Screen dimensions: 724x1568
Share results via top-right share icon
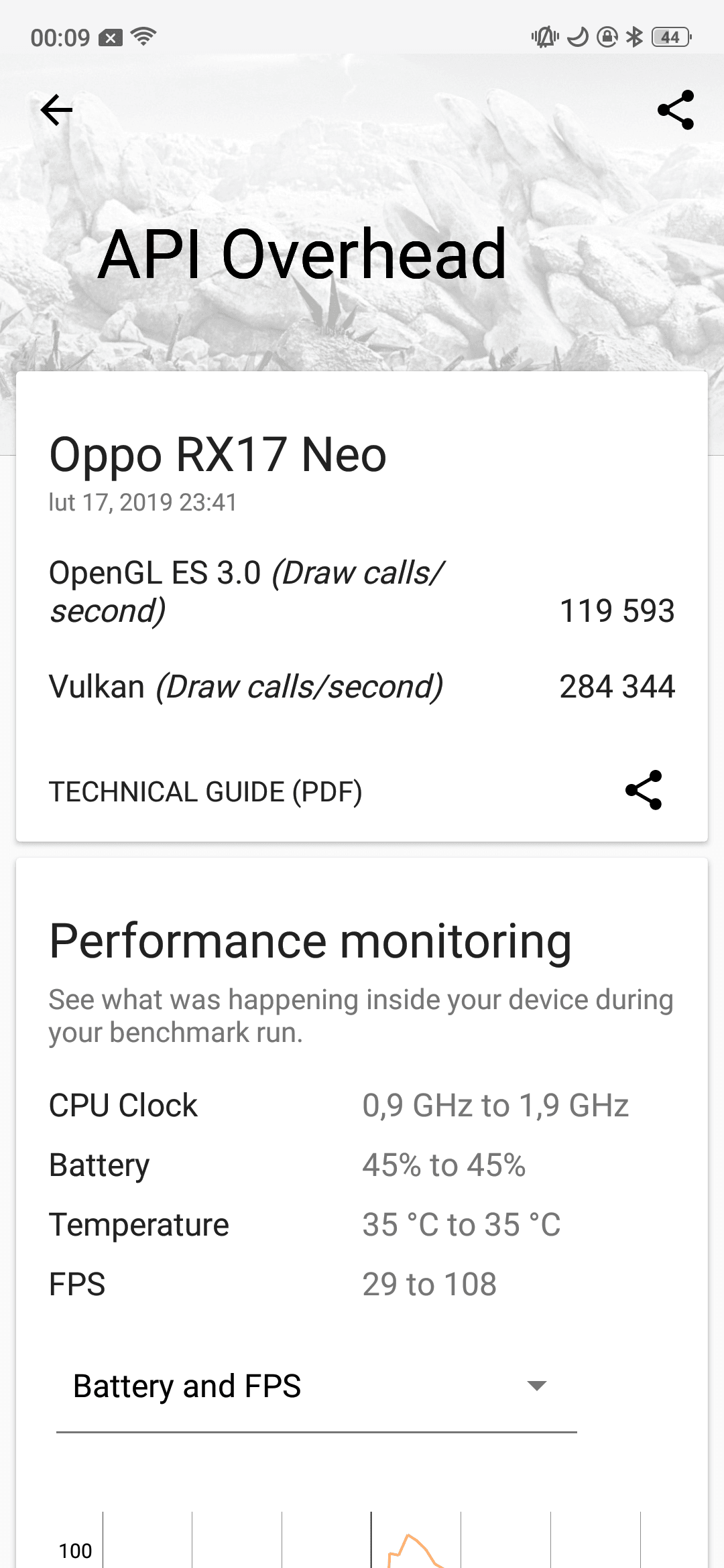click(x=676, y=110)
